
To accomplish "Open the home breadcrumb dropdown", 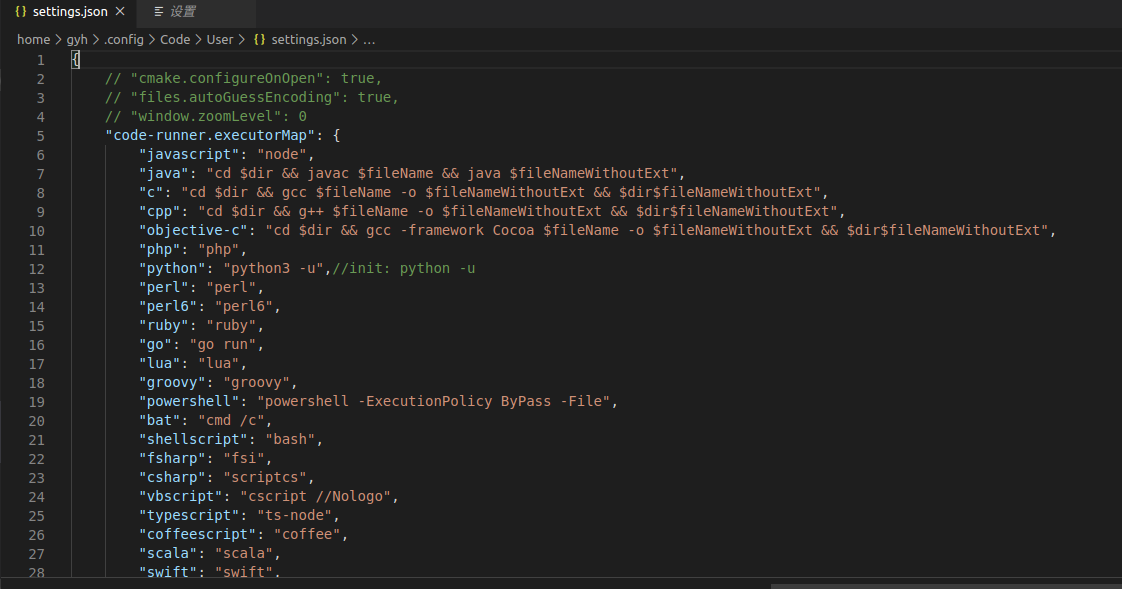I will (33, 39).
